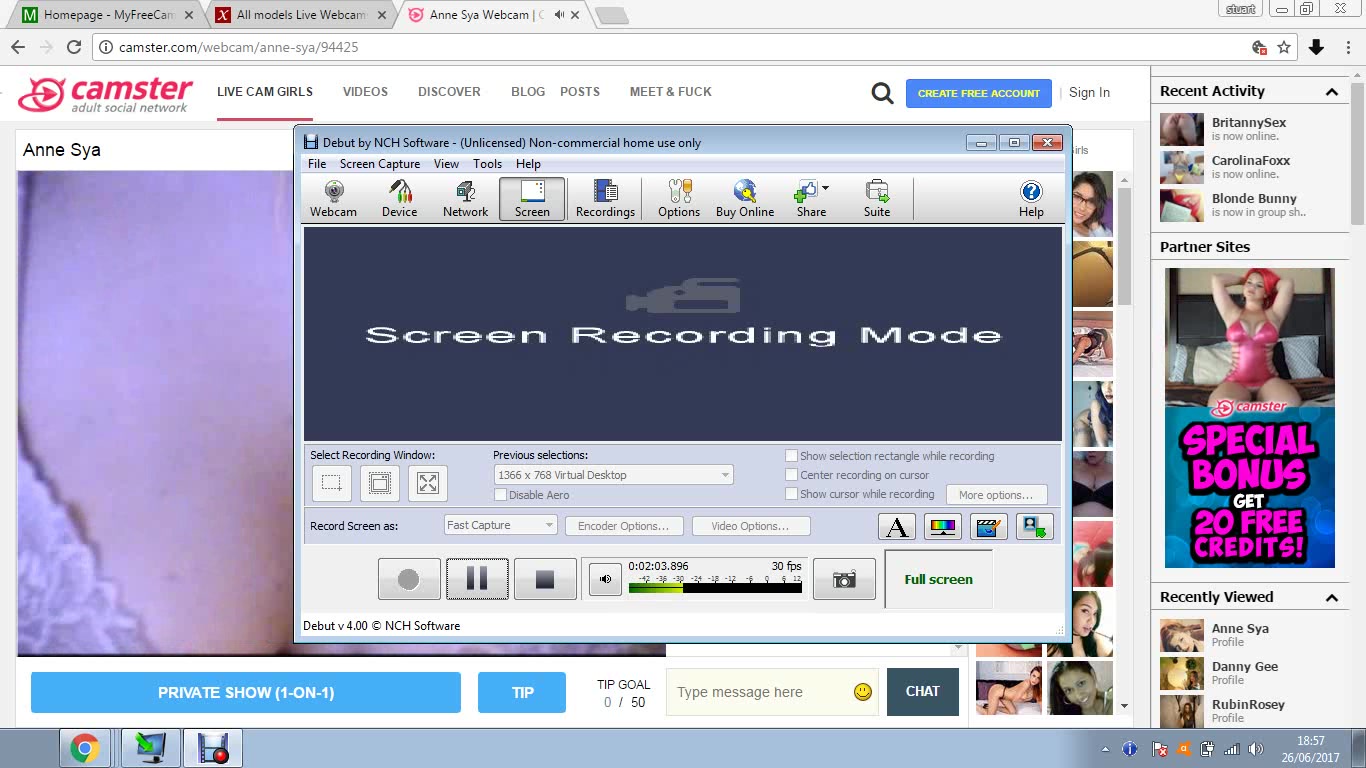Open the Options wrench icon in Debut

(x=679, y=198)
